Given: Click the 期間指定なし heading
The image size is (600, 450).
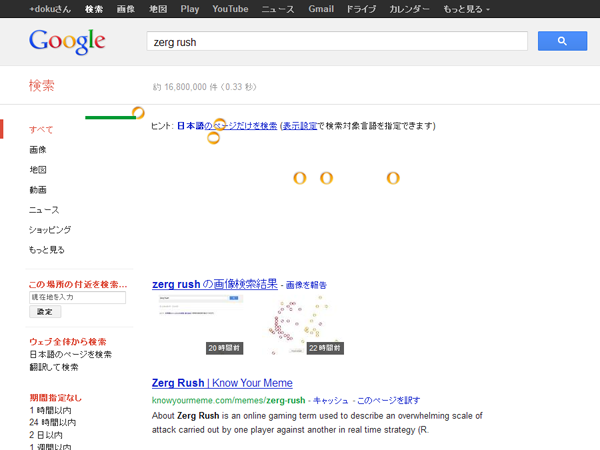Looking at the screenshot, I should (x=55, y=398).
